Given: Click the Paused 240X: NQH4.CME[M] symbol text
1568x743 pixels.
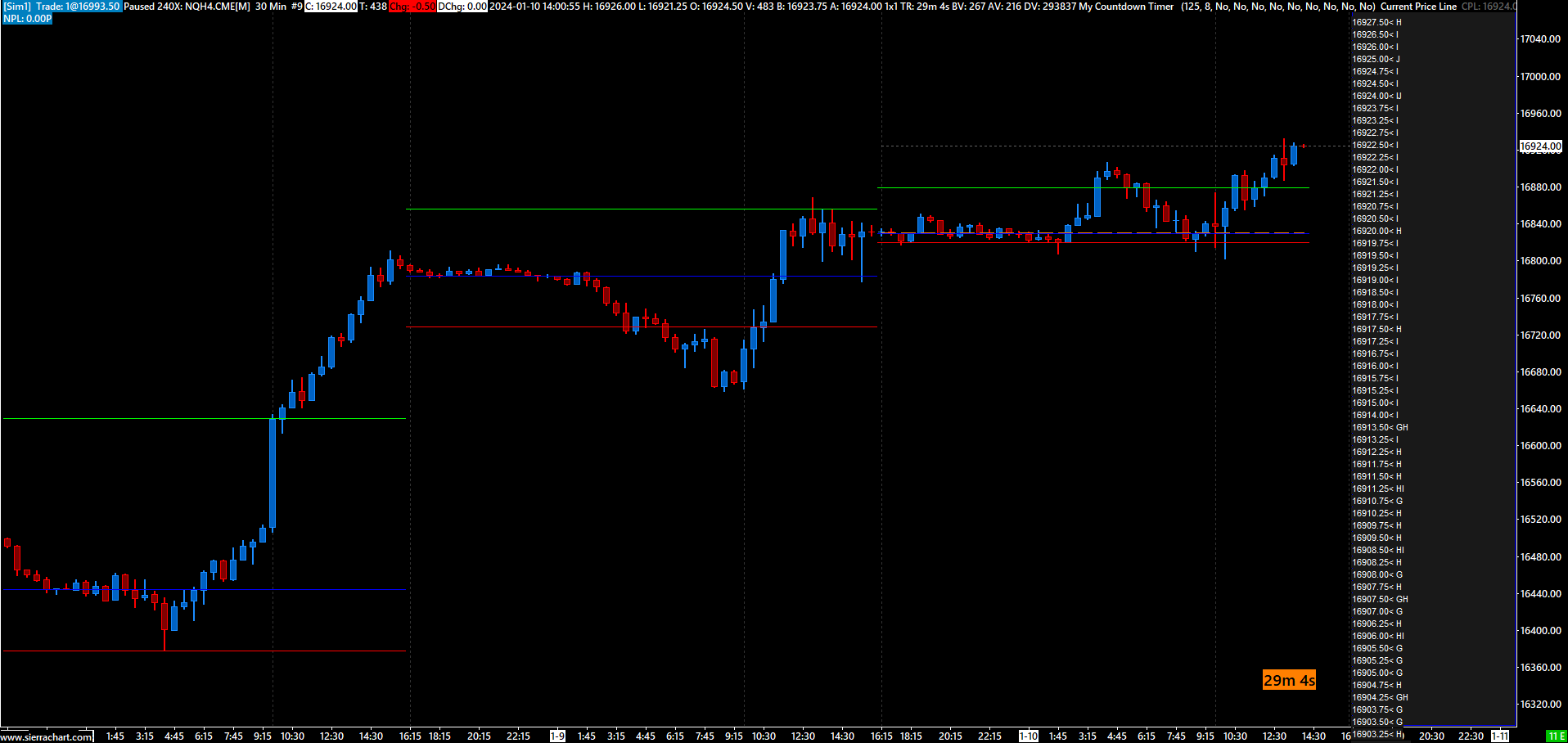Looking at the screenshot, I should 187,7.
